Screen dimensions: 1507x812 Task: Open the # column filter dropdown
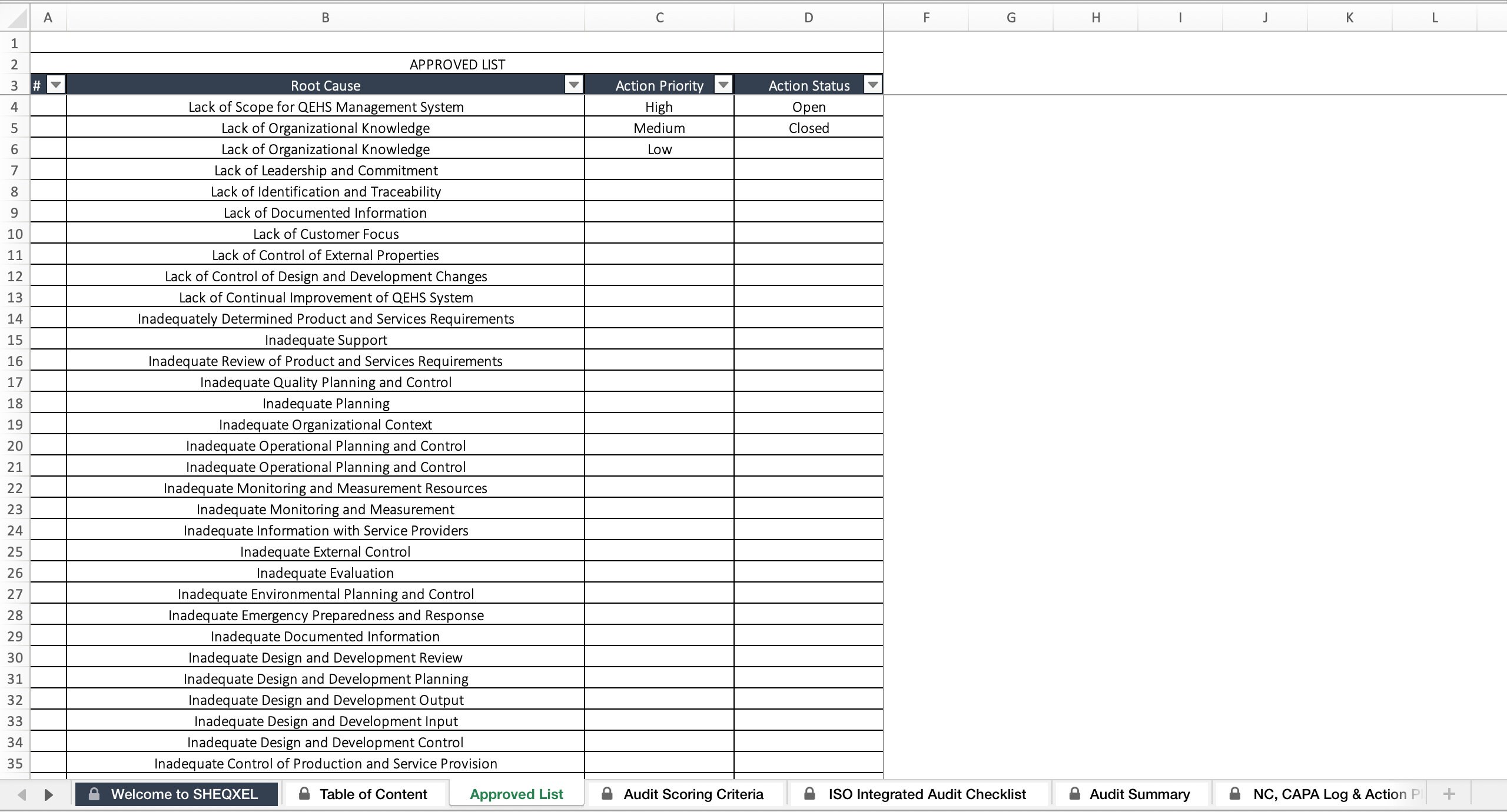pyautogui.click(x=56, y=84)
